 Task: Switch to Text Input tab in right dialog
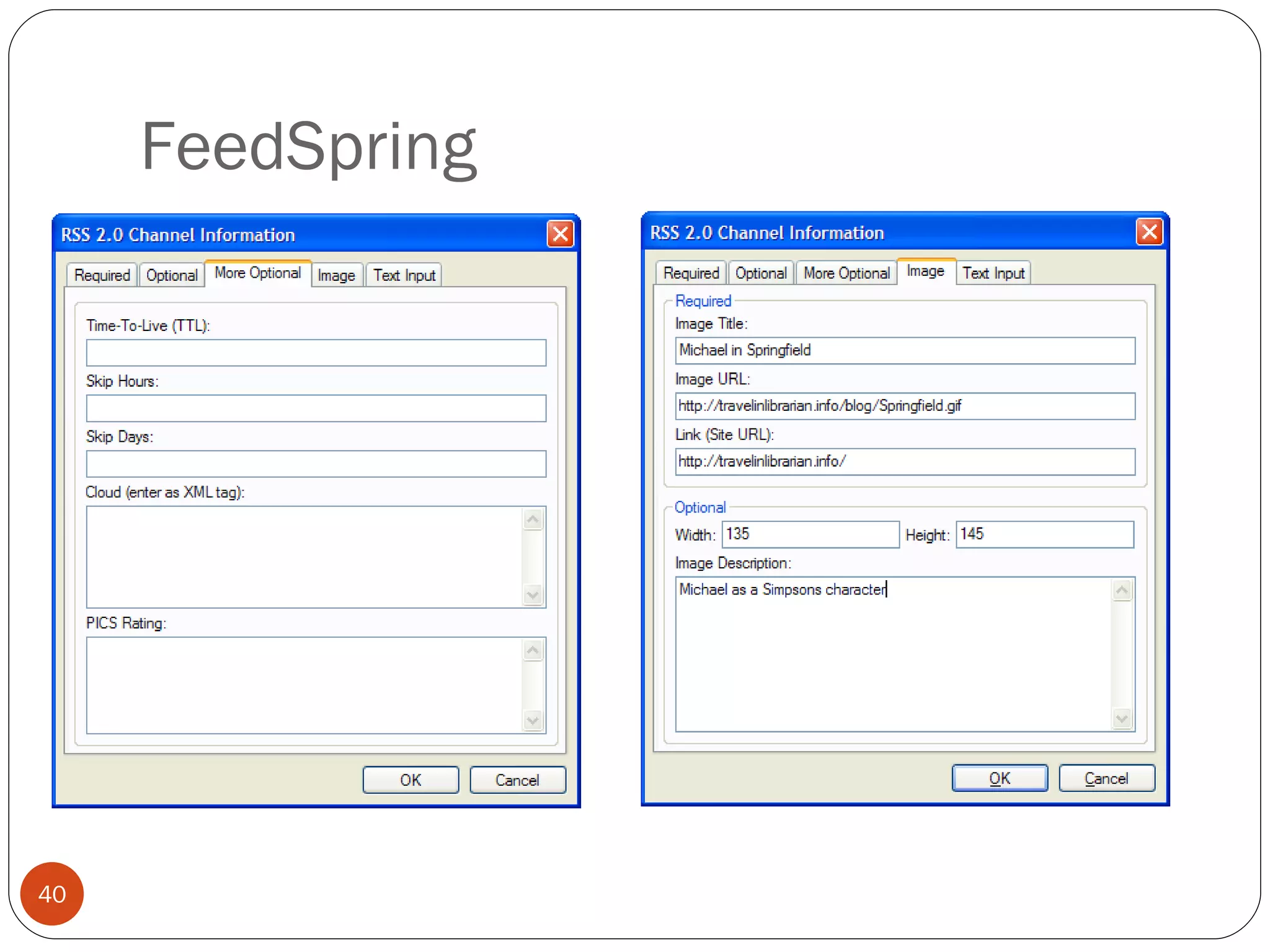(993, 273)
